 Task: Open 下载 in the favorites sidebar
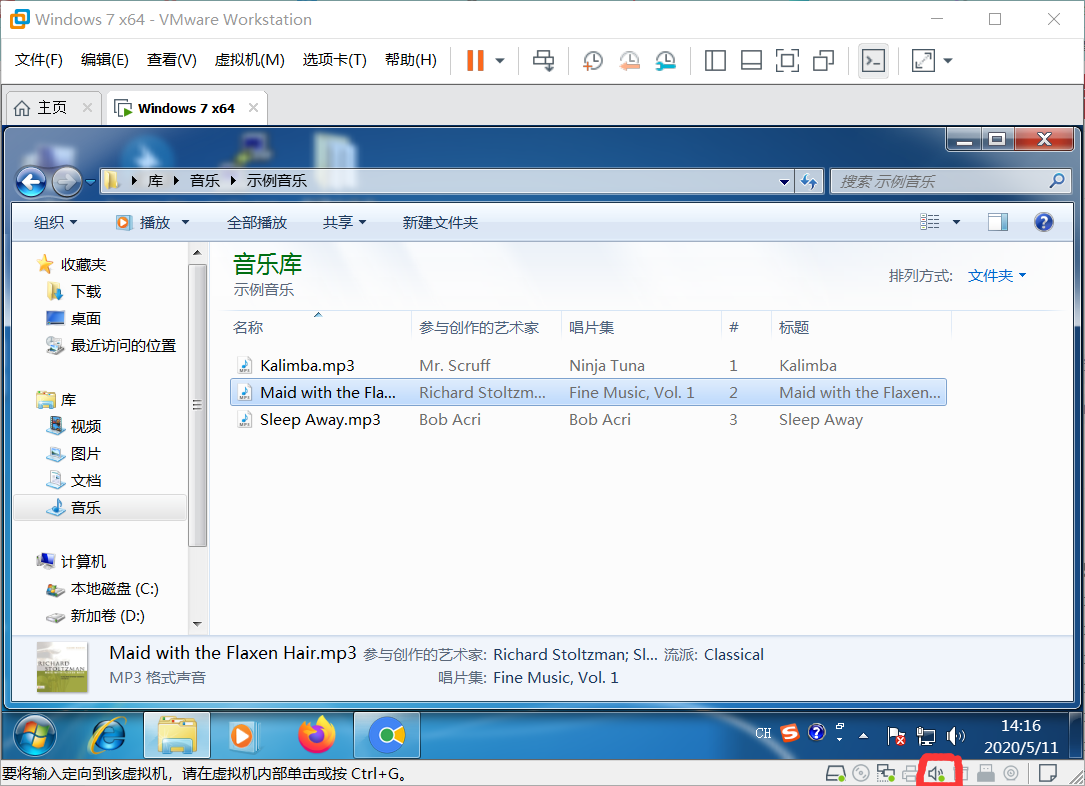[x=75, y=291]
